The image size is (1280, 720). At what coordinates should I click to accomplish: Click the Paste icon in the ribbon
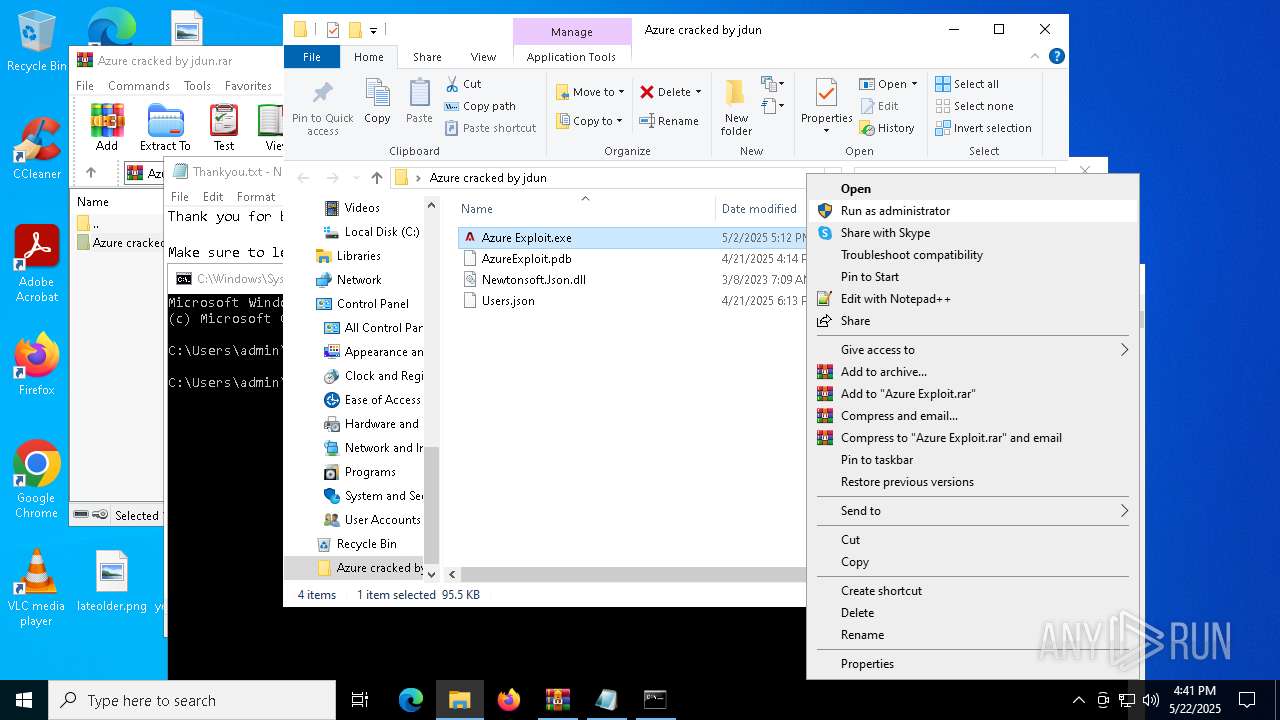tap(419, 94)
